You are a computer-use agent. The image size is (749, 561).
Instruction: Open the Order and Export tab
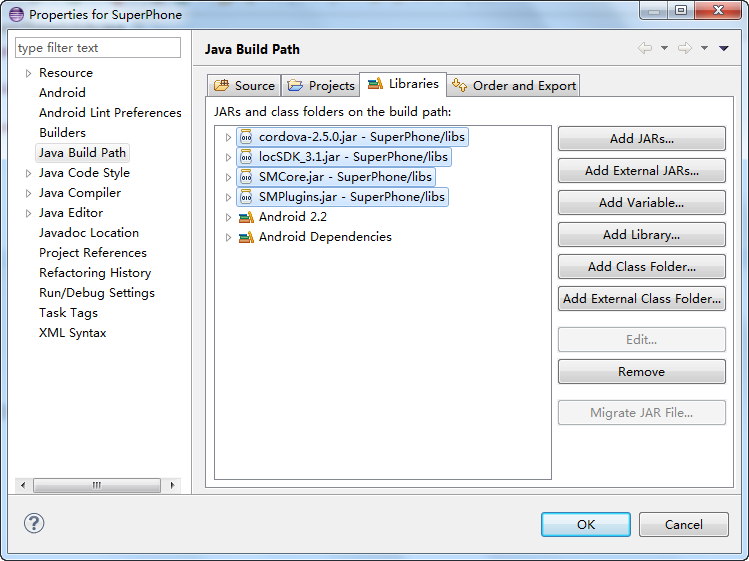[x=514, y=86]
